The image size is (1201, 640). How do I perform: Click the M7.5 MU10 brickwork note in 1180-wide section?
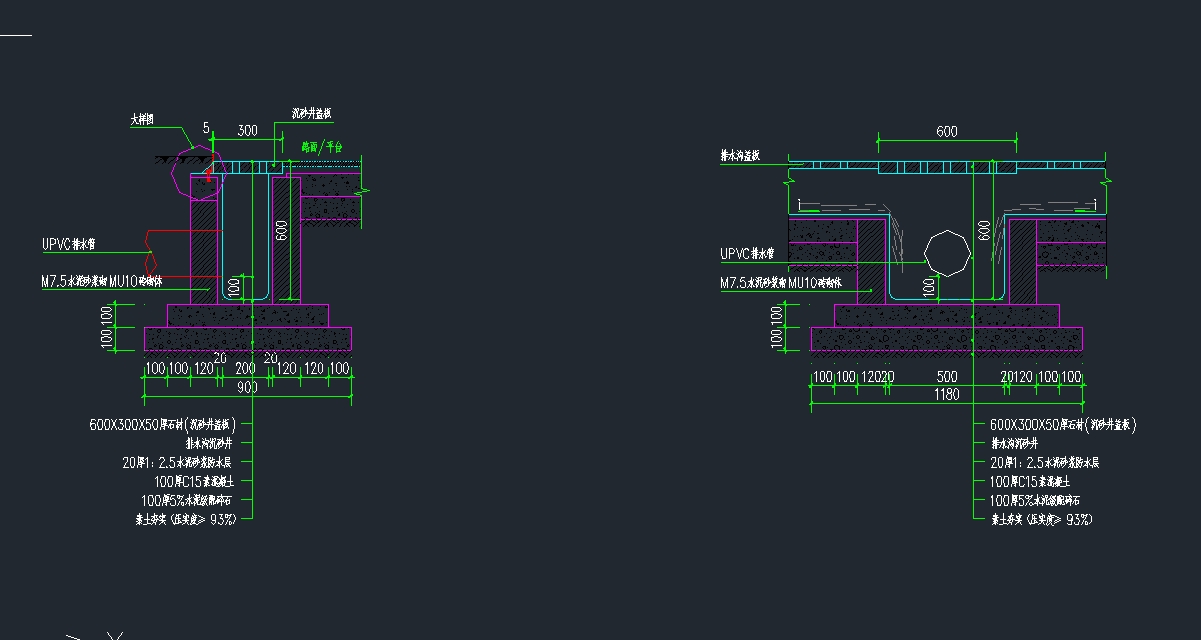781,283
